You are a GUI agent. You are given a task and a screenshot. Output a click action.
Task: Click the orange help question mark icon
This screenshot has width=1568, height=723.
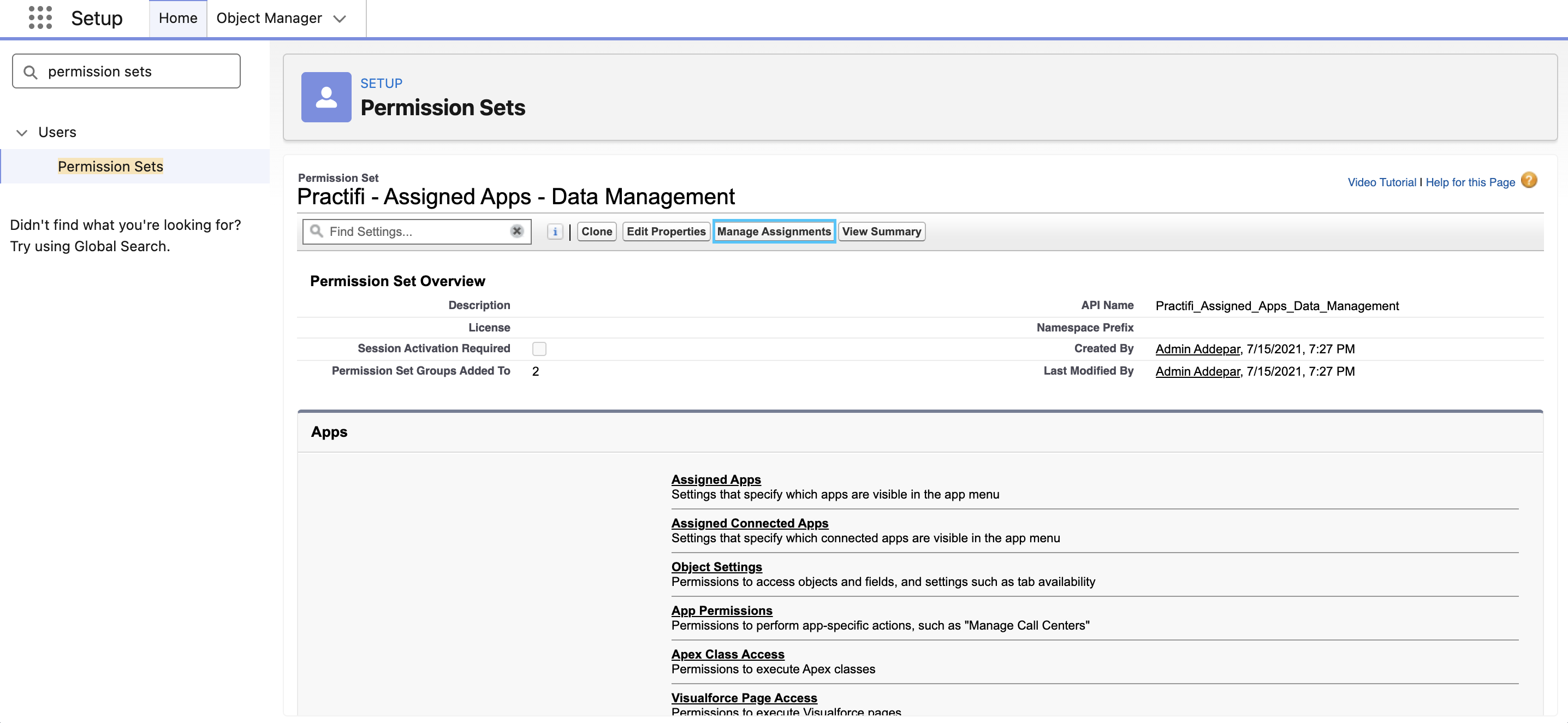click(1529, 180)
